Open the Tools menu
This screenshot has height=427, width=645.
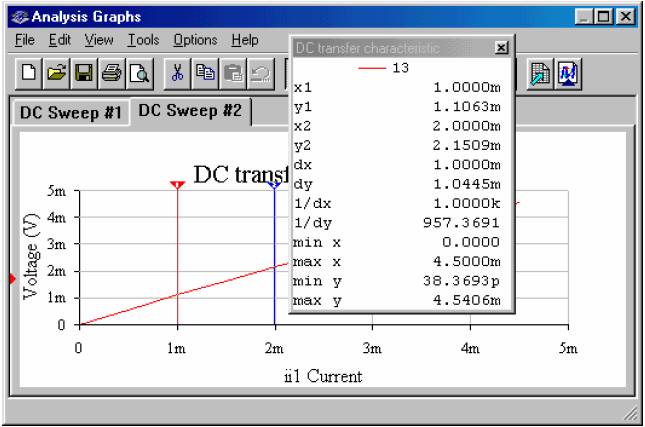143,40
